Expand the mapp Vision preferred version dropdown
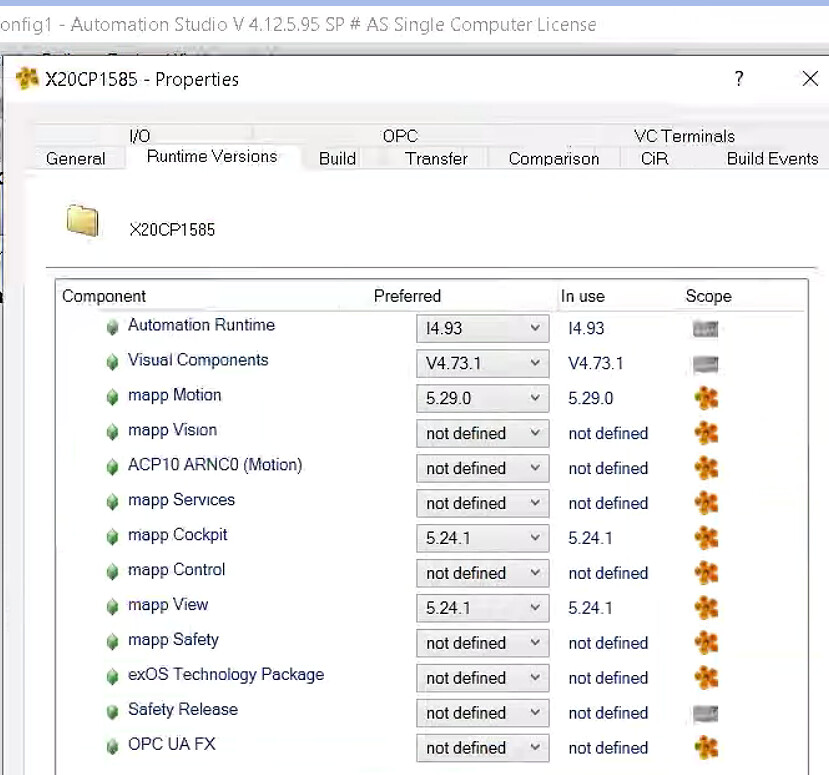The image size is (829, 775). pyautogui.click(x=482, y=433)
